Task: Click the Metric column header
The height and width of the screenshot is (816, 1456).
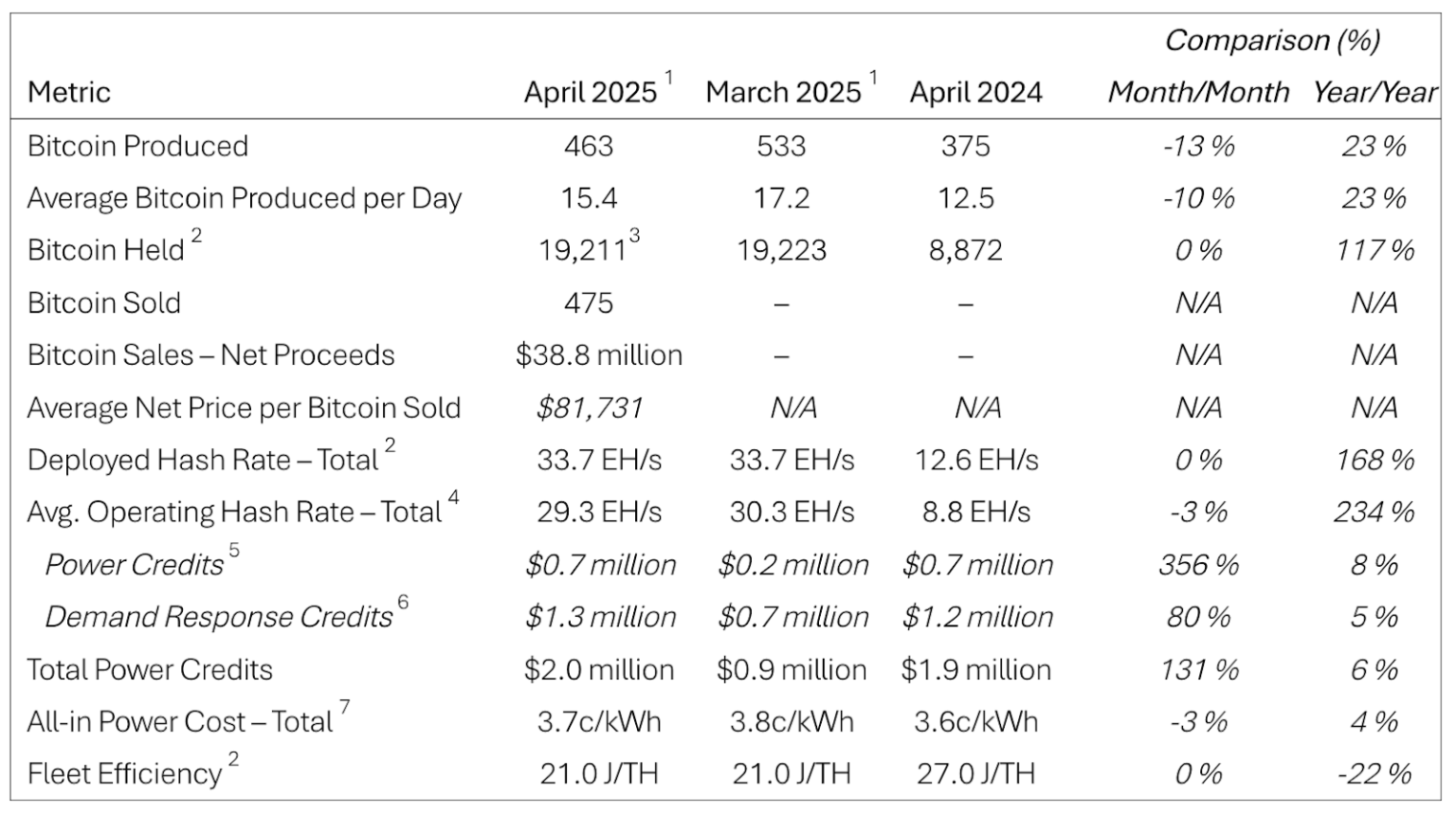Action: coord(69,92)
